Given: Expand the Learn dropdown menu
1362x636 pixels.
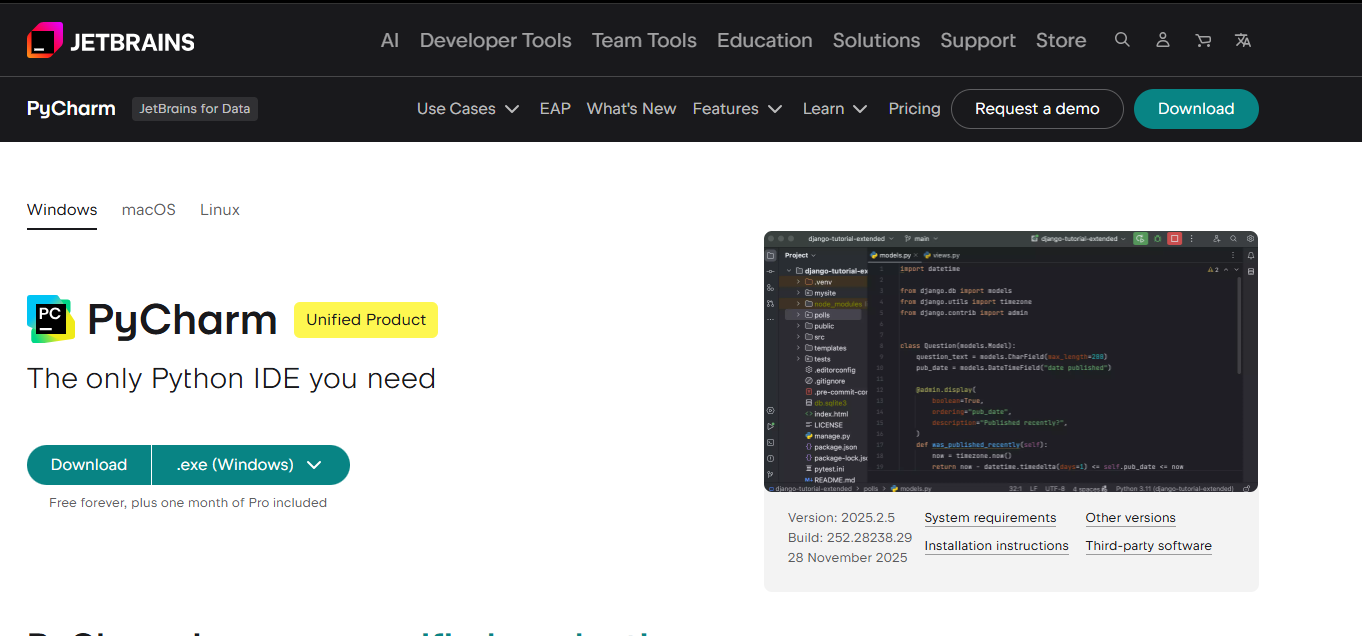Looking at the screenshot, I should click(835, 109).
